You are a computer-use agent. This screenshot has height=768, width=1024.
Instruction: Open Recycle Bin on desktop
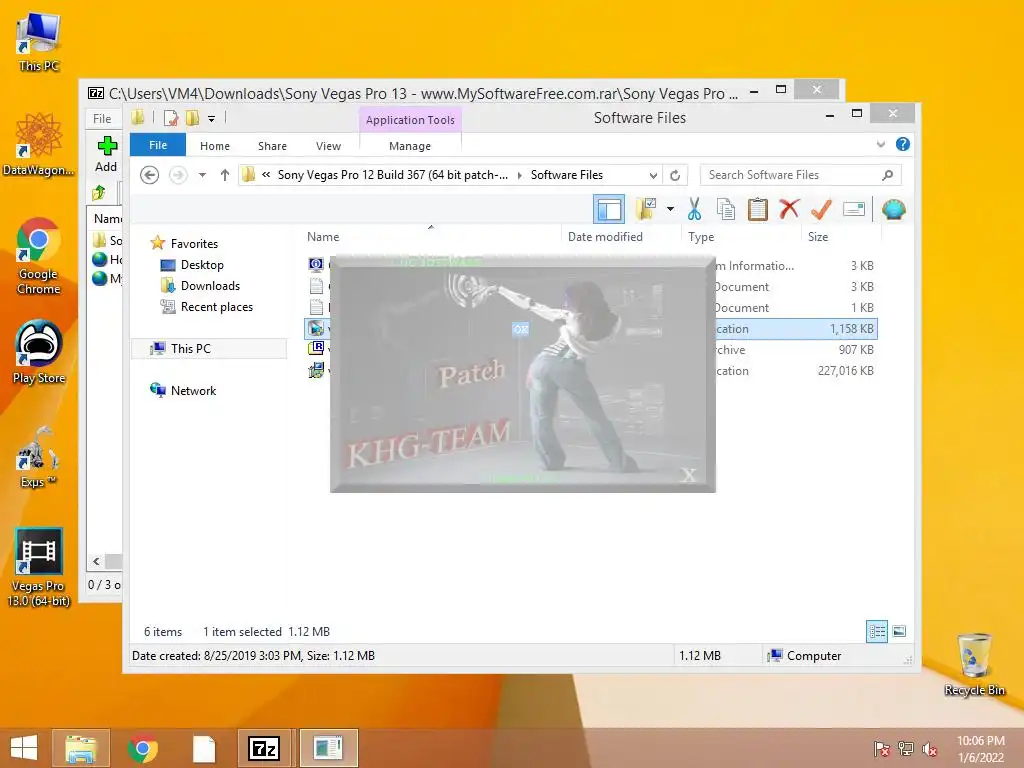(x=974, y=664)
